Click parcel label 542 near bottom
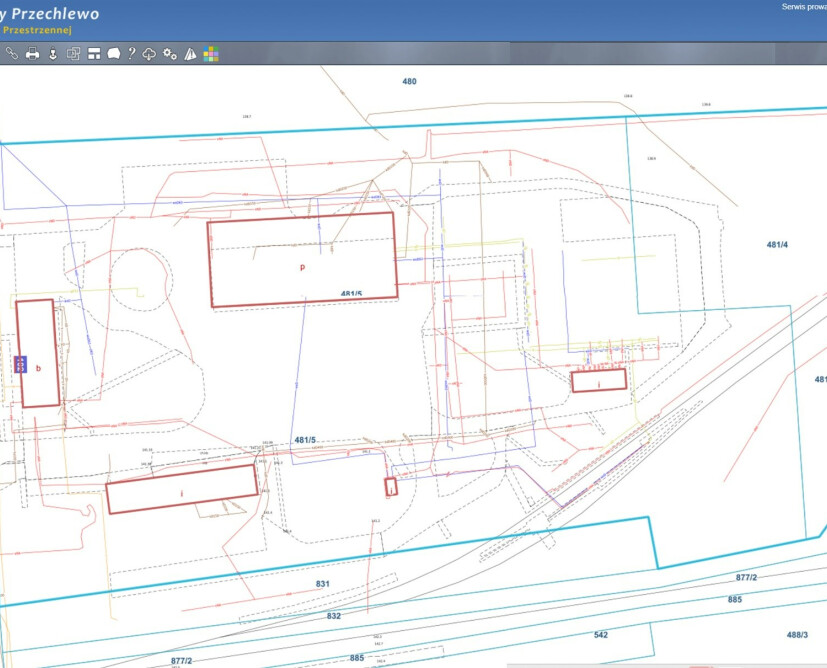This screenshot has height=668, width=827. [x=600, y=635]
